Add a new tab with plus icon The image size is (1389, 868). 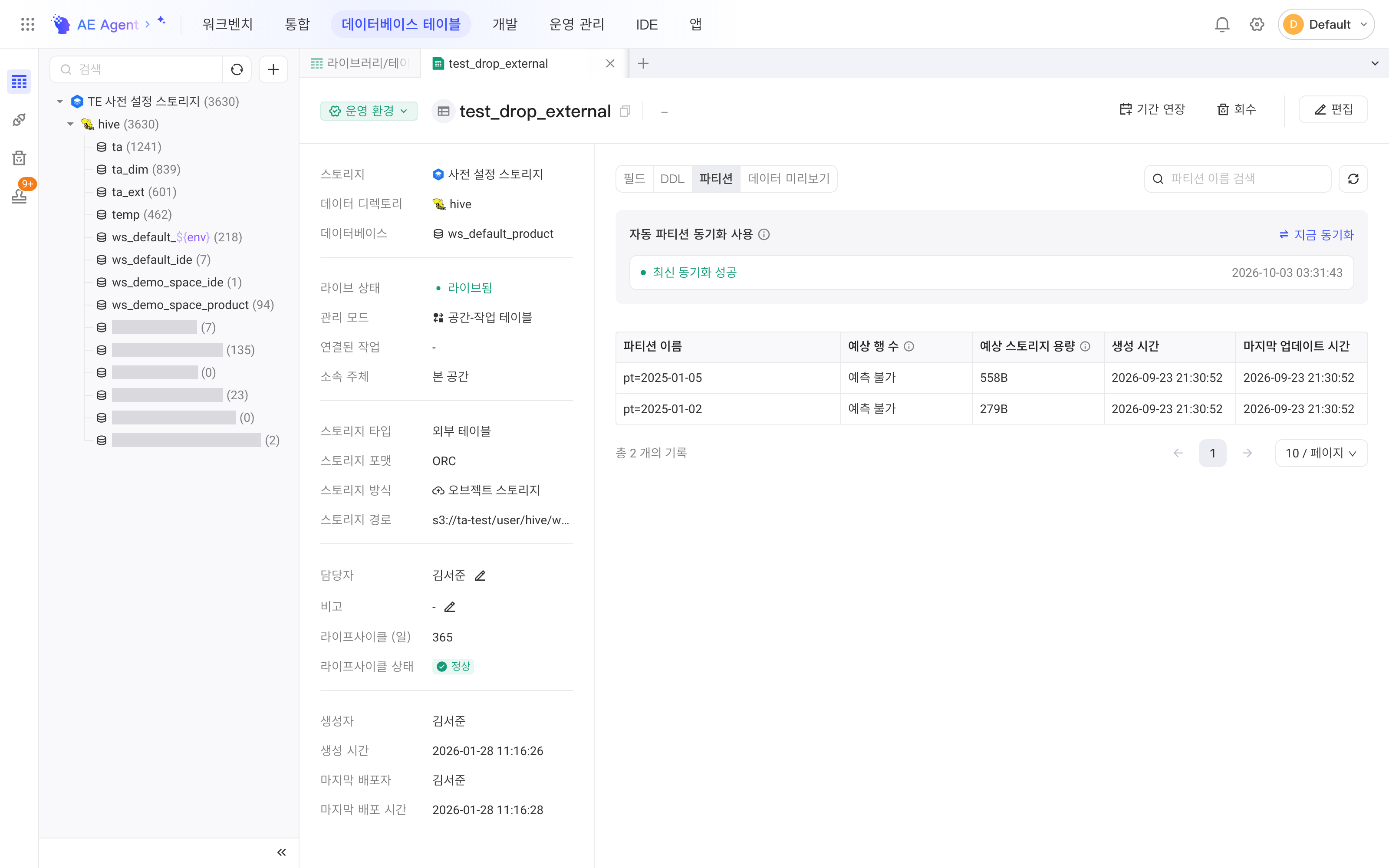(x=643, y=64)
